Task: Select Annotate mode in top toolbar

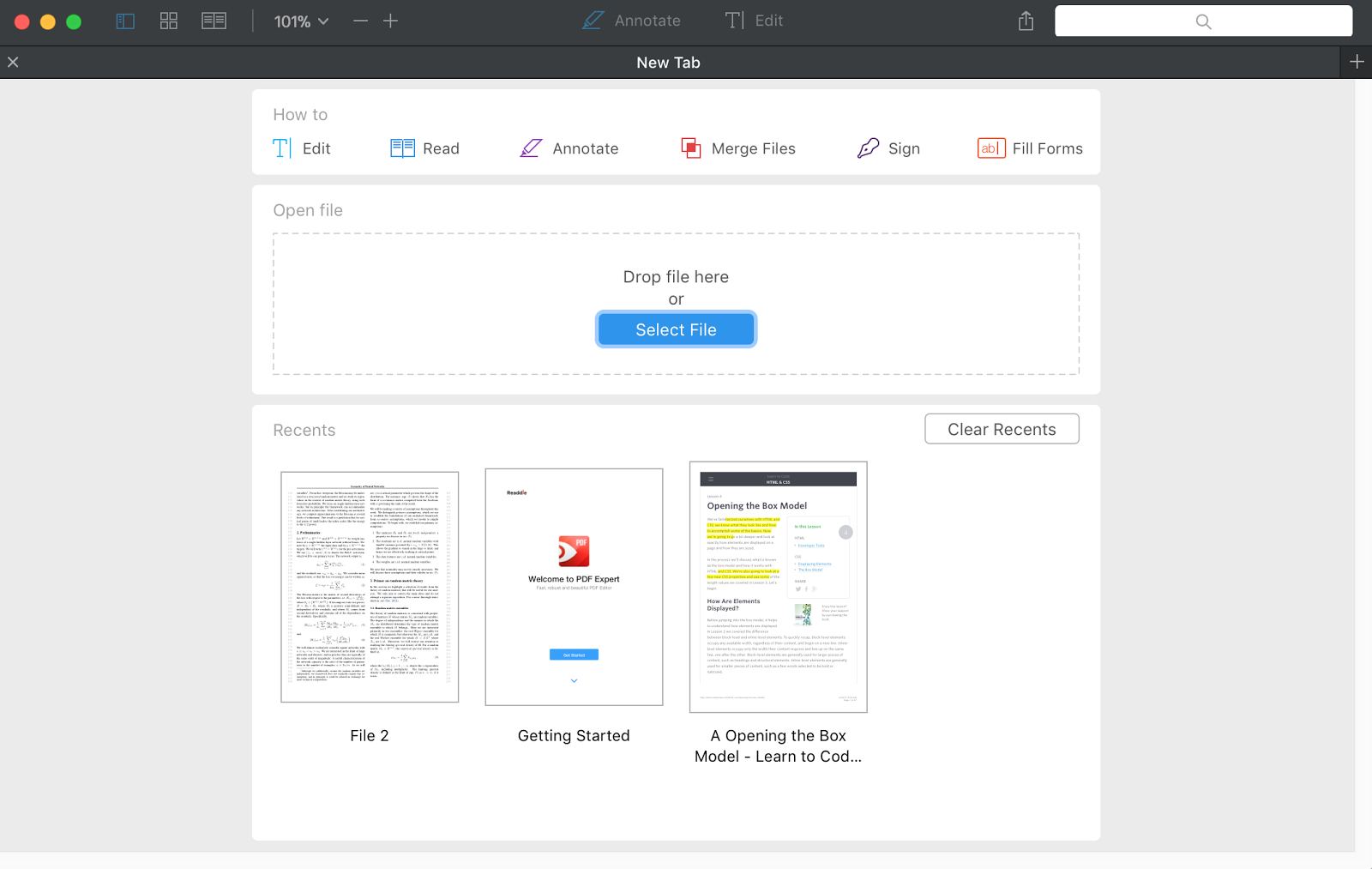Action: [631, 21]
